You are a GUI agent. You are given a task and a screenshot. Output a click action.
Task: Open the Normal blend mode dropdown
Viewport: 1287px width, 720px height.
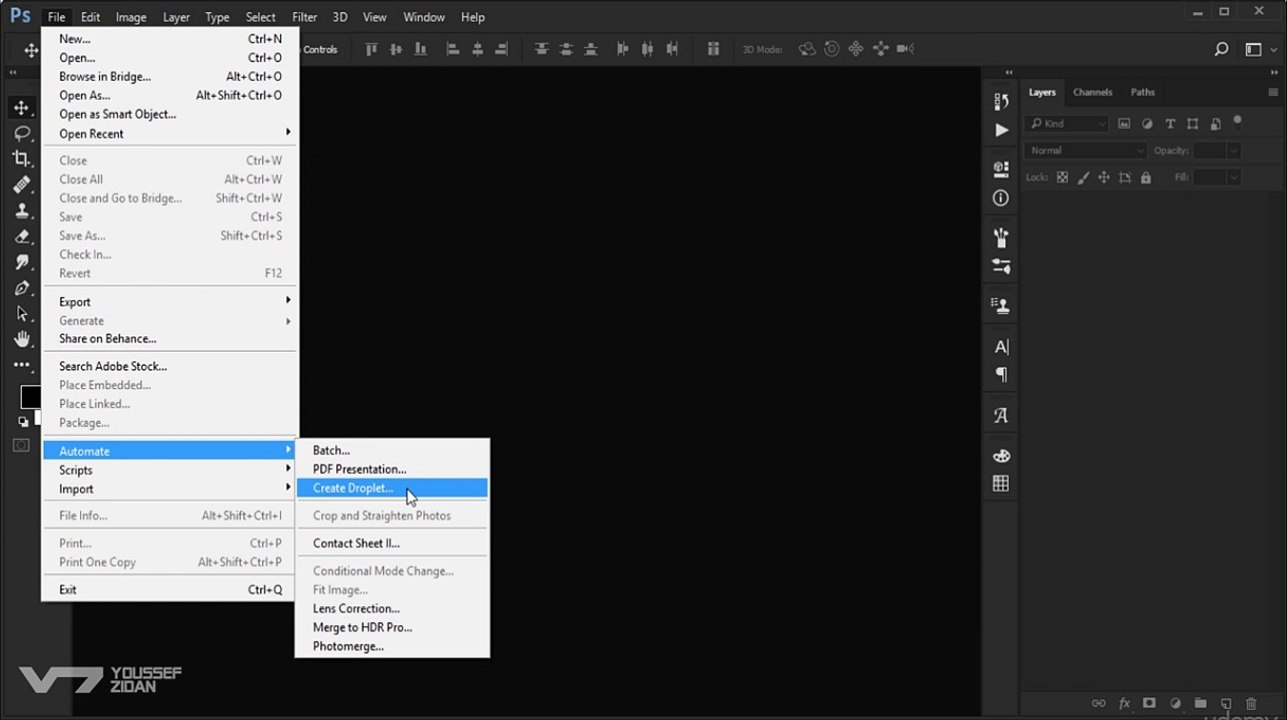(x=1085, y=151)
